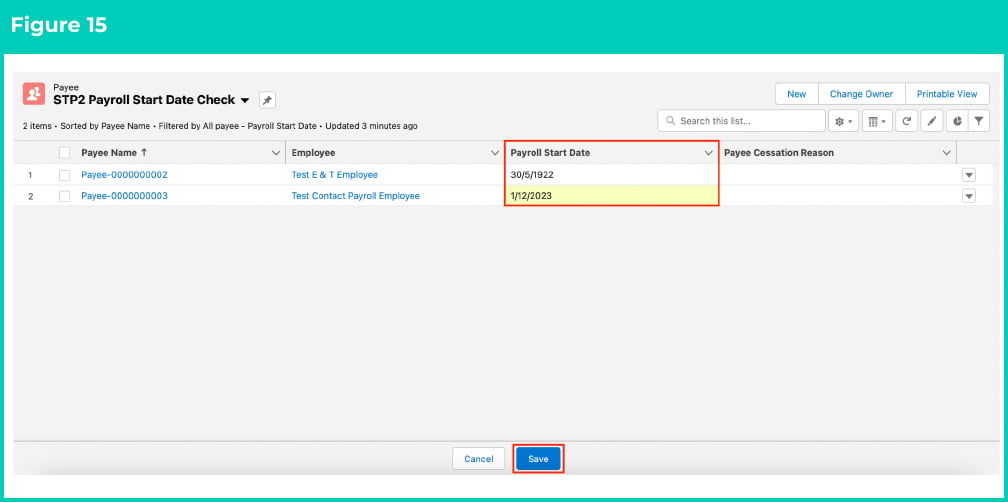Open row actions menu for Payee-0000000003
The height and width of the screenshot is (502, 1008).
coord(969,196)
